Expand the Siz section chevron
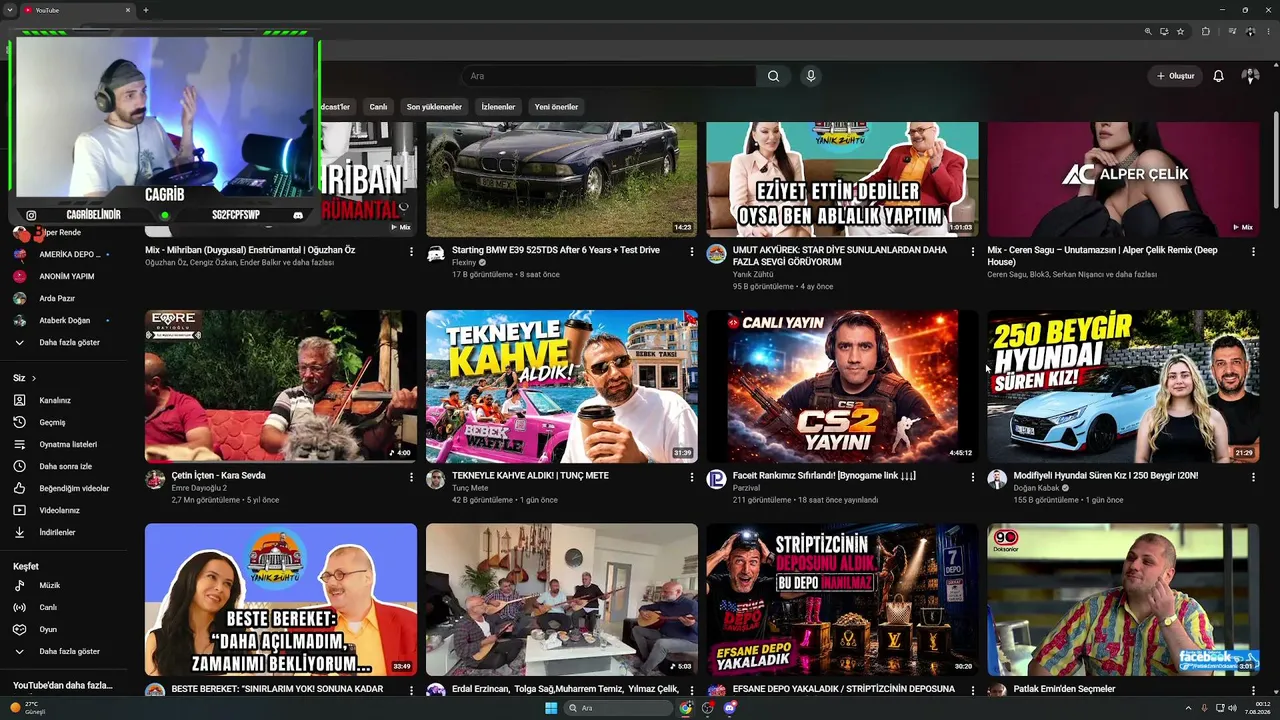The height and width of the screenshot is (720, 1280). [33, 378]
